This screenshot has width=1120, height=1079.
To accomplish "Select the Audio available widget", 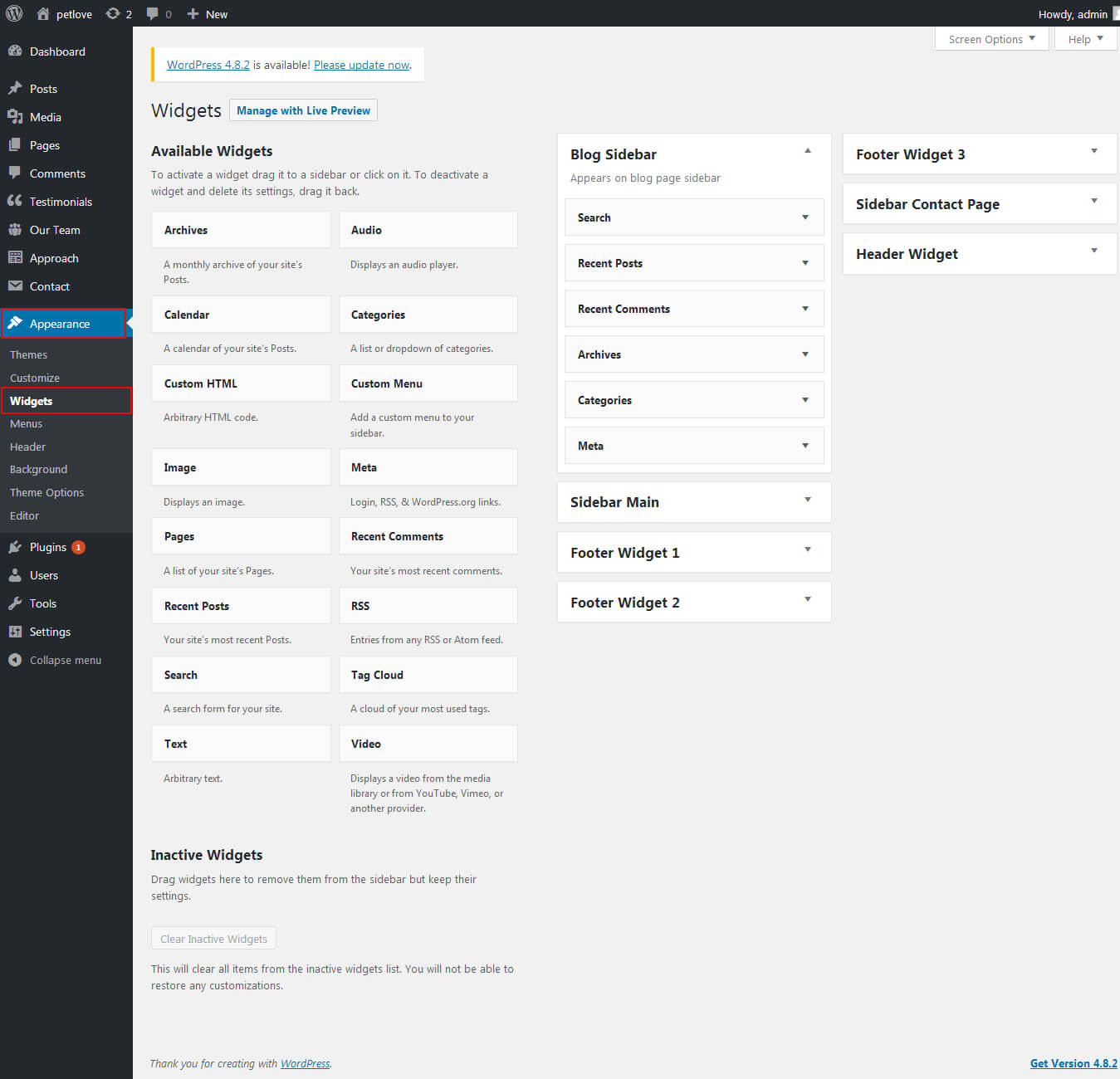I will (428, 230).
